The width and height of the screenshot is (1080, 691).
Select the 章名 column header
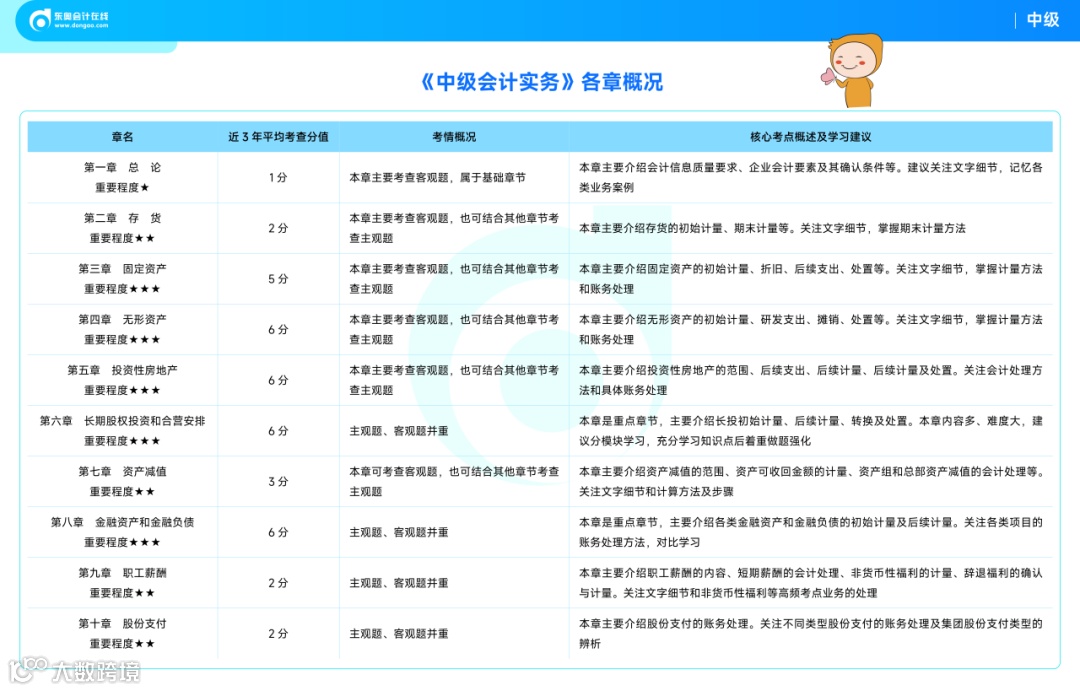122,137
